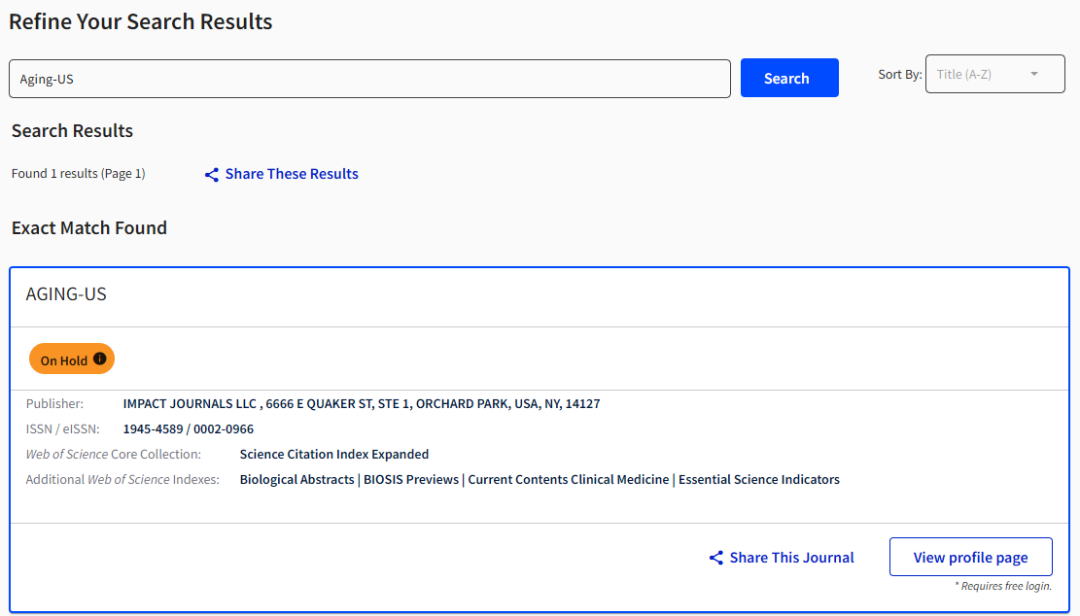Click the Refine Your Search Results heading
Viewport: 1080px width, 616px height.
141,21
